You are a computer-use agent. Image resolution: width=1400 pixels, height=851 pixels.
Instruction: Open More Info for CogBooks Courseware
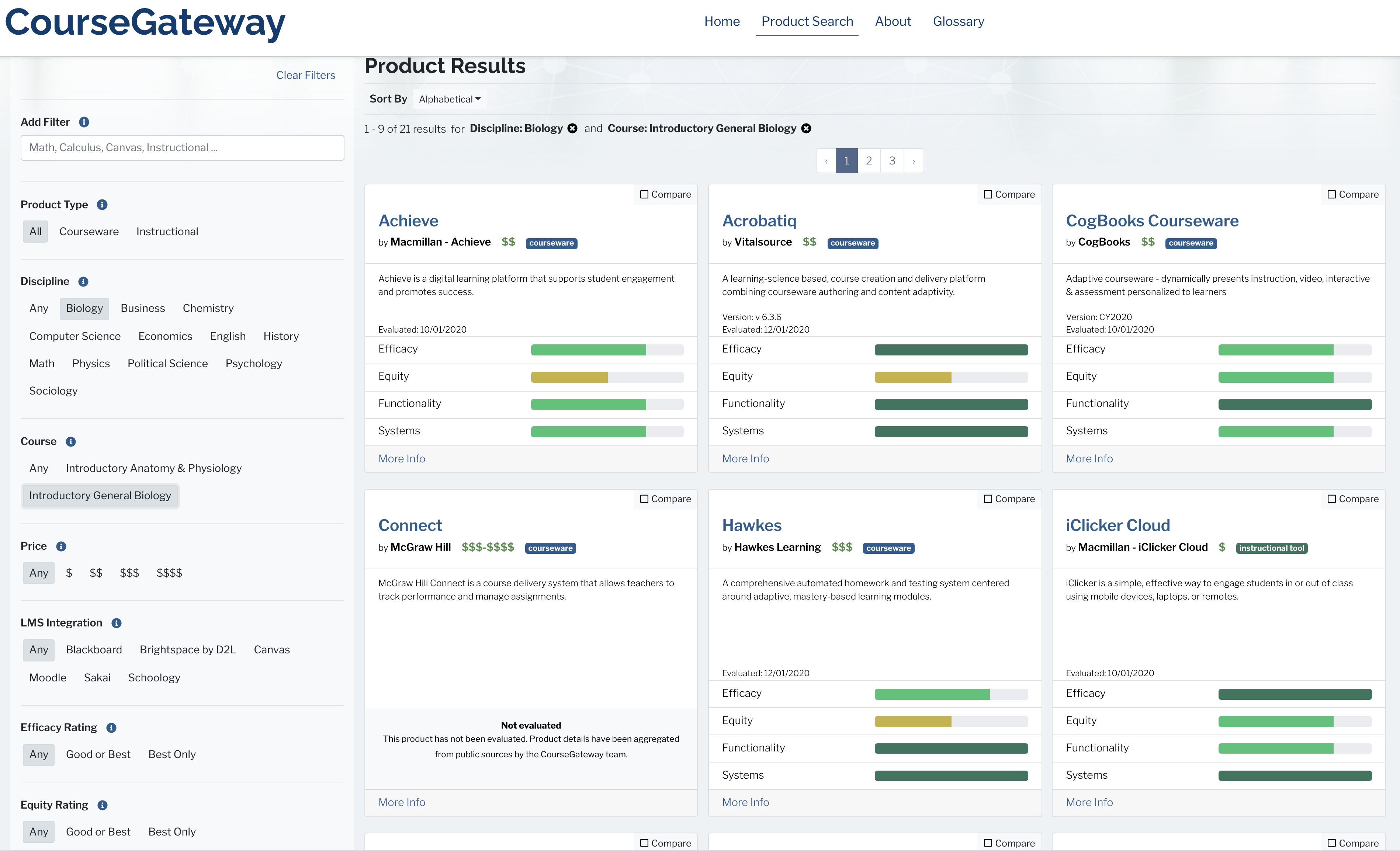click(x=1089, y=458)
